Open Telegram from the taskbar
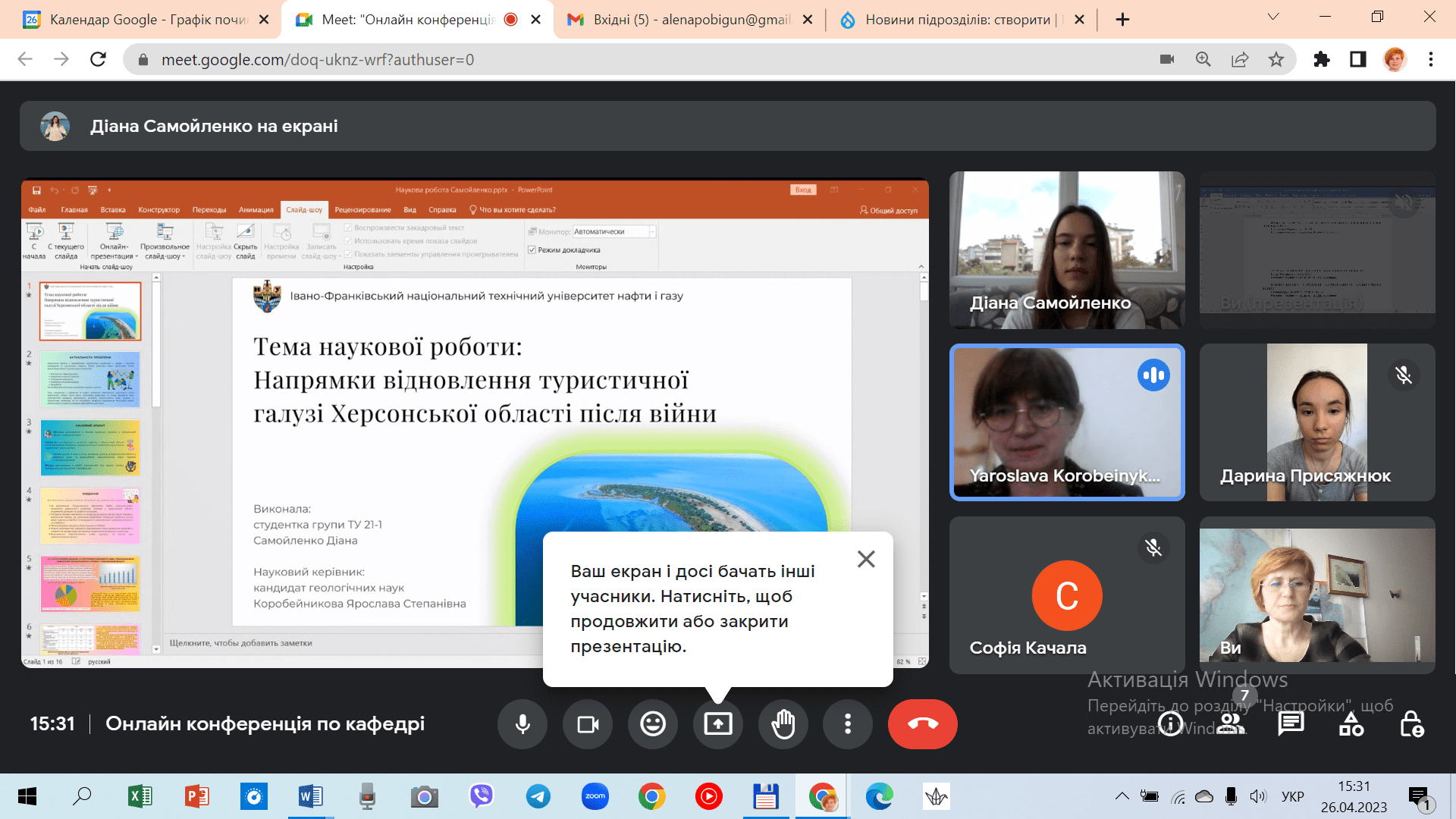 click(538, 796)
